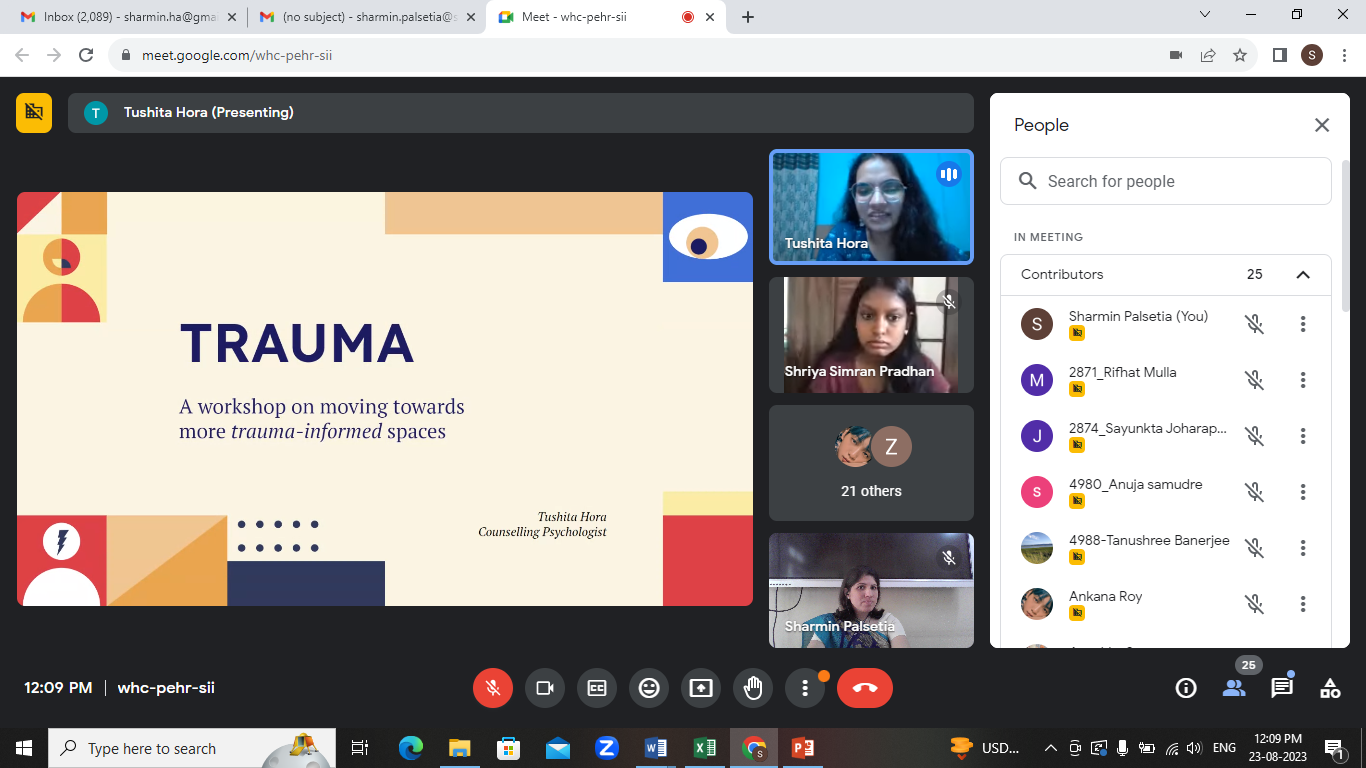This screenshot has width=1366, height=768.
Task: Open the Activities icon
Action: [x=1330, y=688]
